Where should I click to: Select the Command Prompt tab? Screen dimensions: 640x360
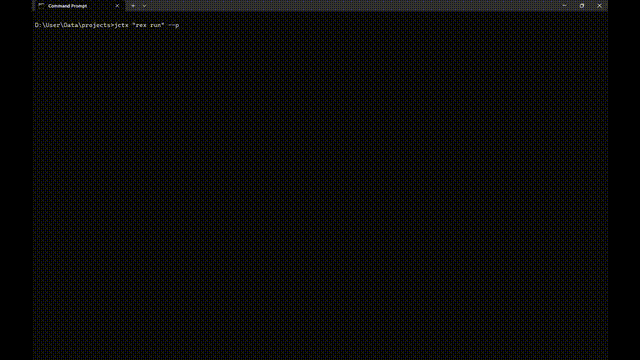(80, 6)
